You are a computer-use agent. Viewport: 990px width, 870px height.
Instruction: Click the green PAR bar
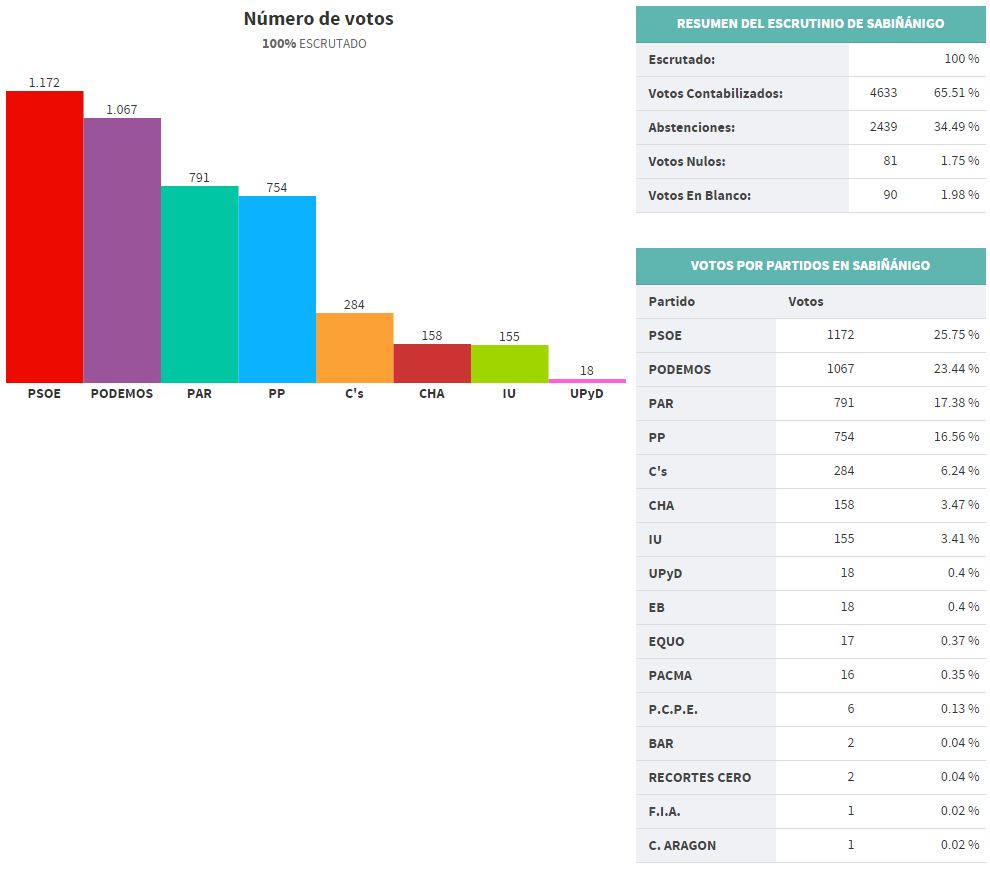(199, 284)
